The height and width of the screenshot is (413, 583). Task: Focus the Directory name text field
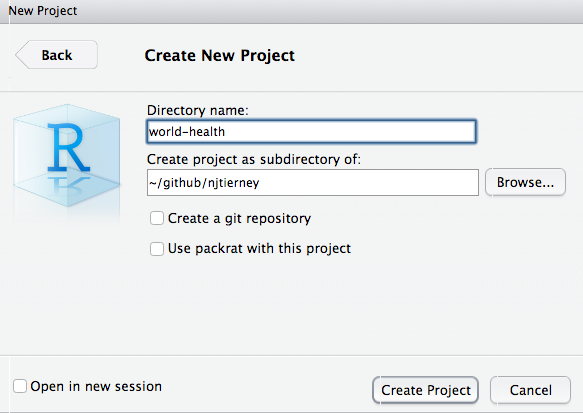pyautogui.click(x=312, y=131)
